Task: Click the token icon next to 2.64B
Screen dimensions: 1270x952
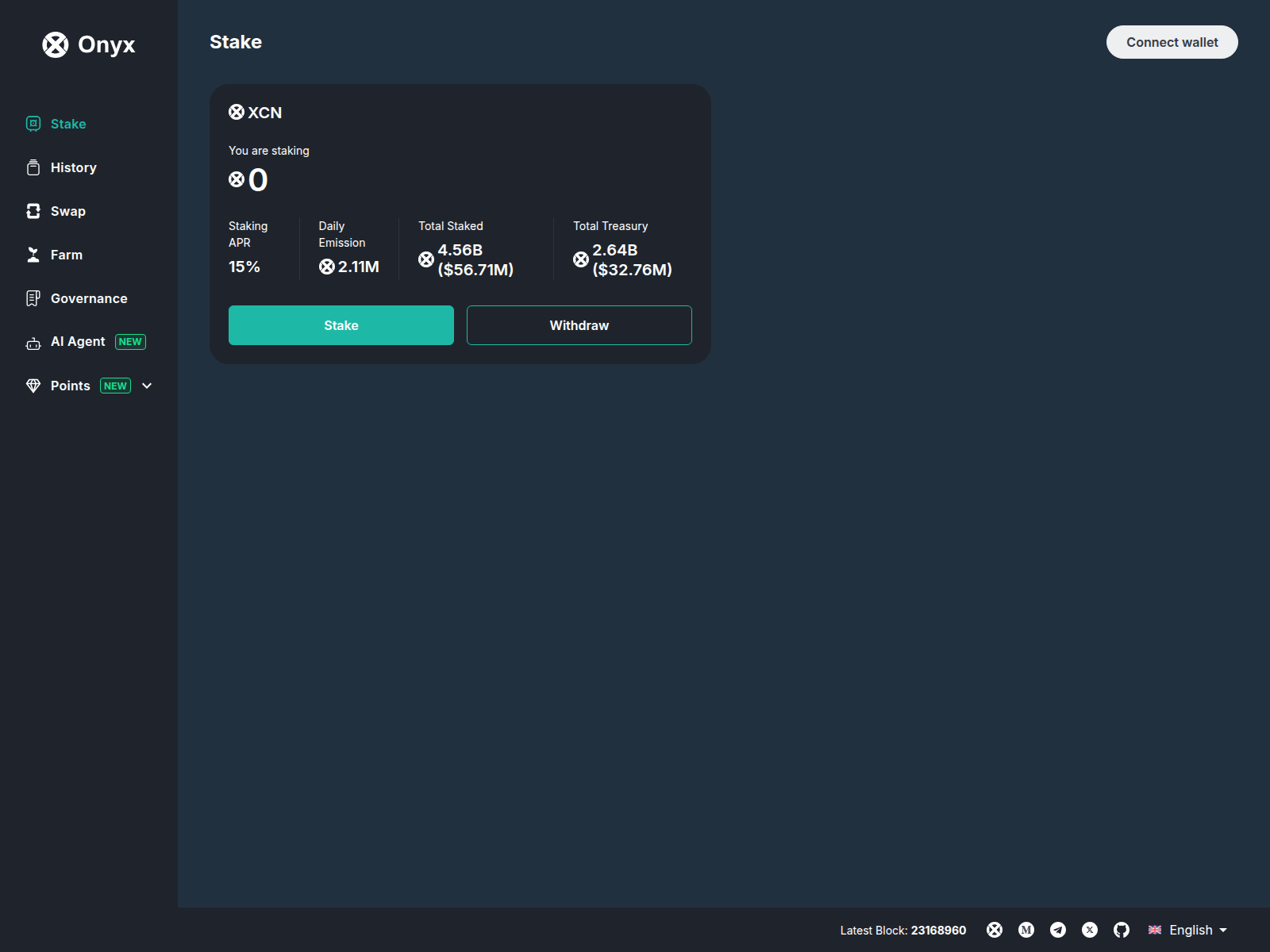Action: click(x=581, y=259)
